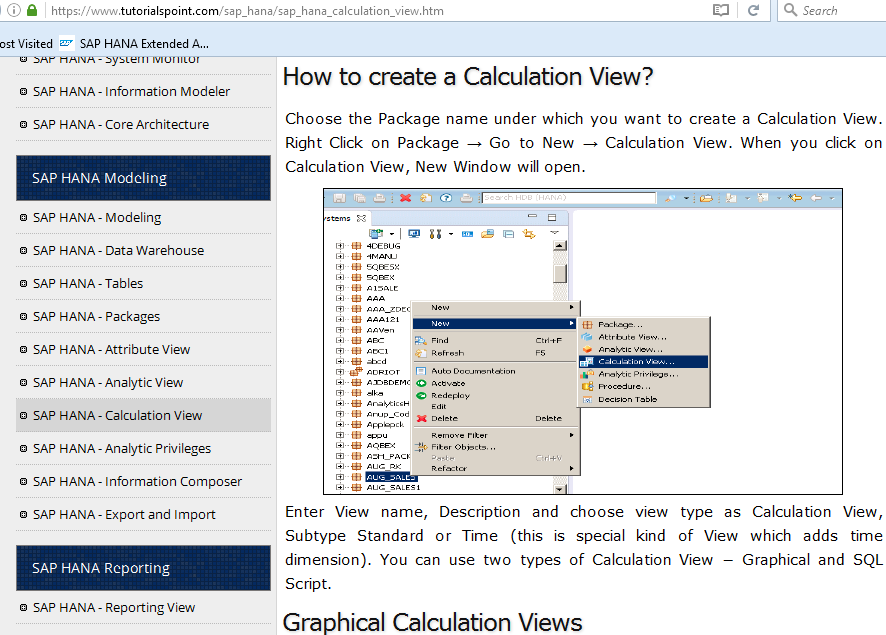The height and width of the screenshot is (635, 886).
Task: Toggle the Reader View icon in address bar
Action: pos(721,10)
